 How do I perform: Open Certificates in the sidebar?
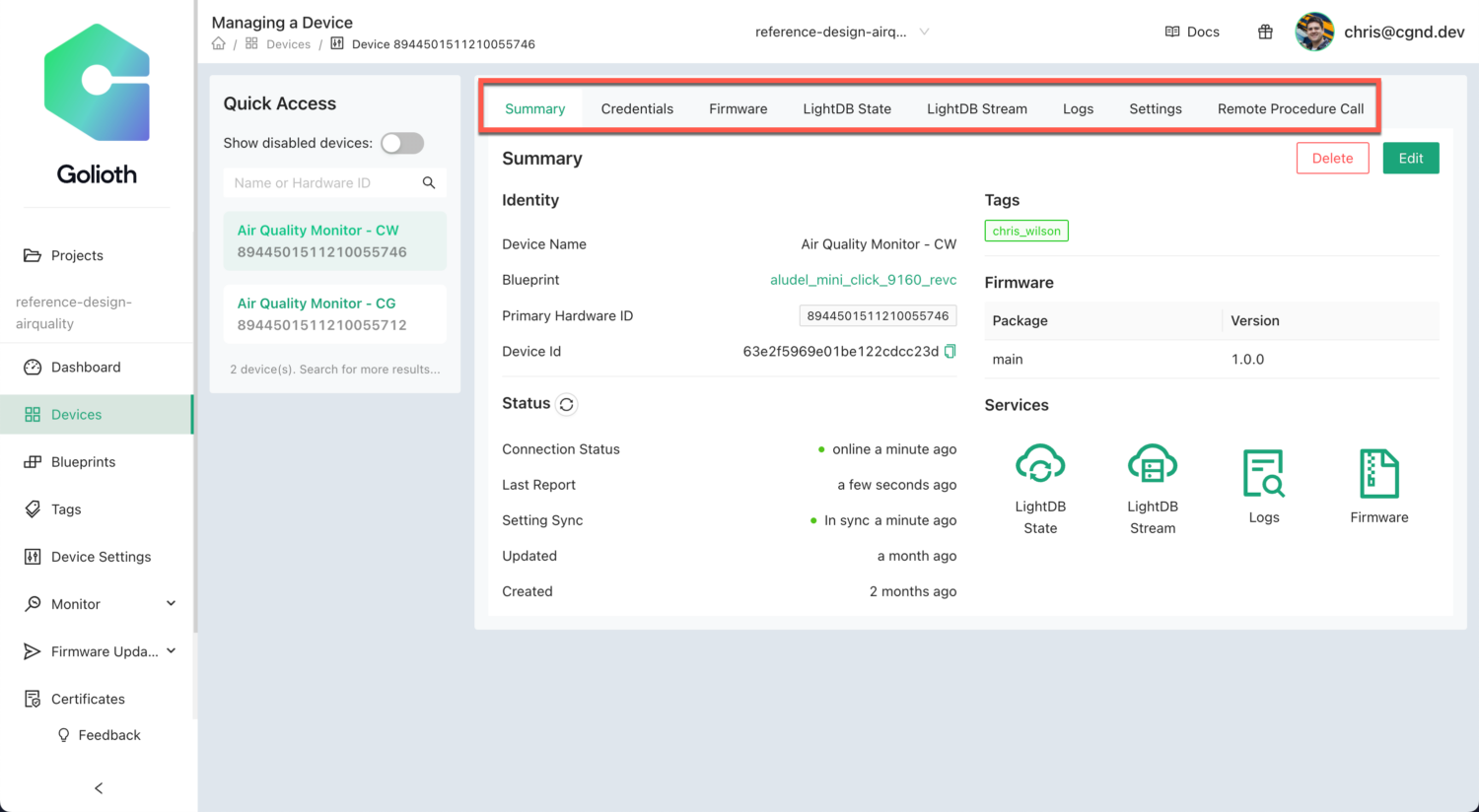pyautogui.click(x=85, y=699)
